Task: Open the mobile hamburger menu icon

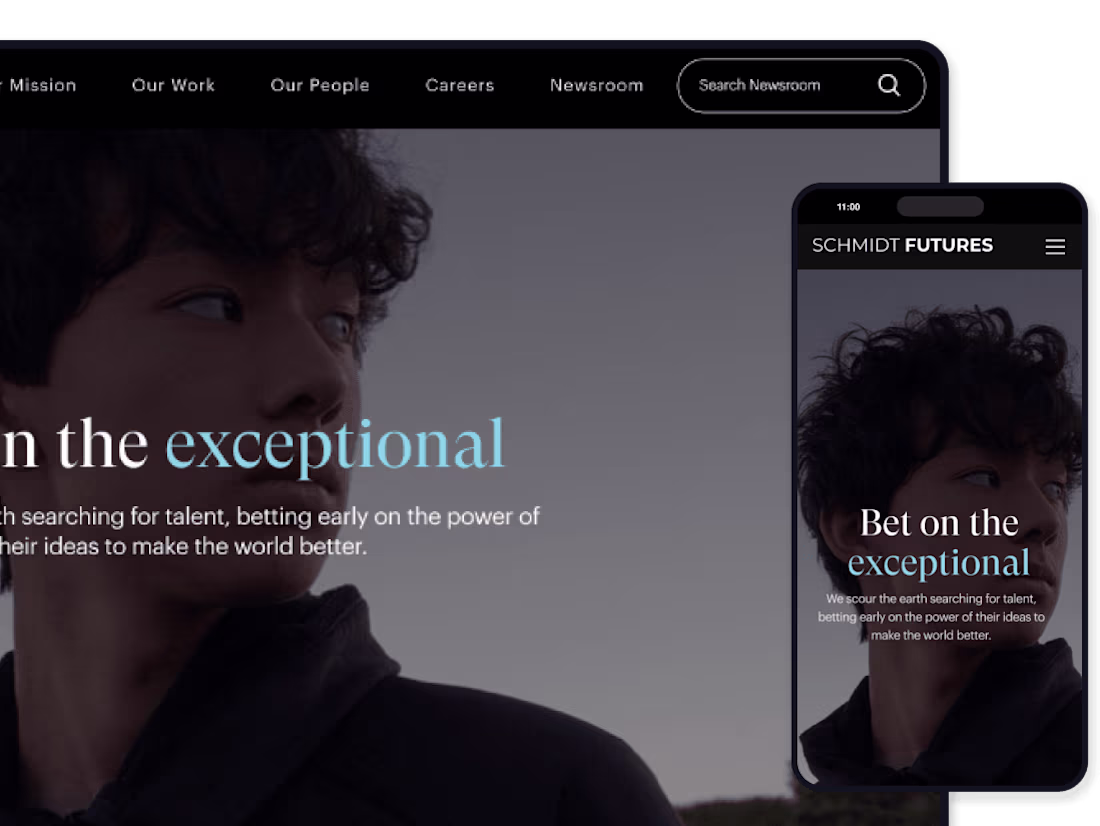Action: coord(1055,246)
